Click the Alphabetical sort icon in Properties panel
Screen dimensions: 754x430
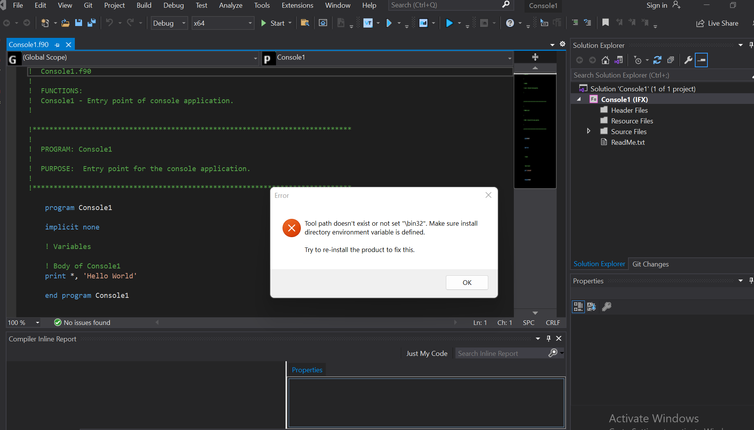coord(591,306)
